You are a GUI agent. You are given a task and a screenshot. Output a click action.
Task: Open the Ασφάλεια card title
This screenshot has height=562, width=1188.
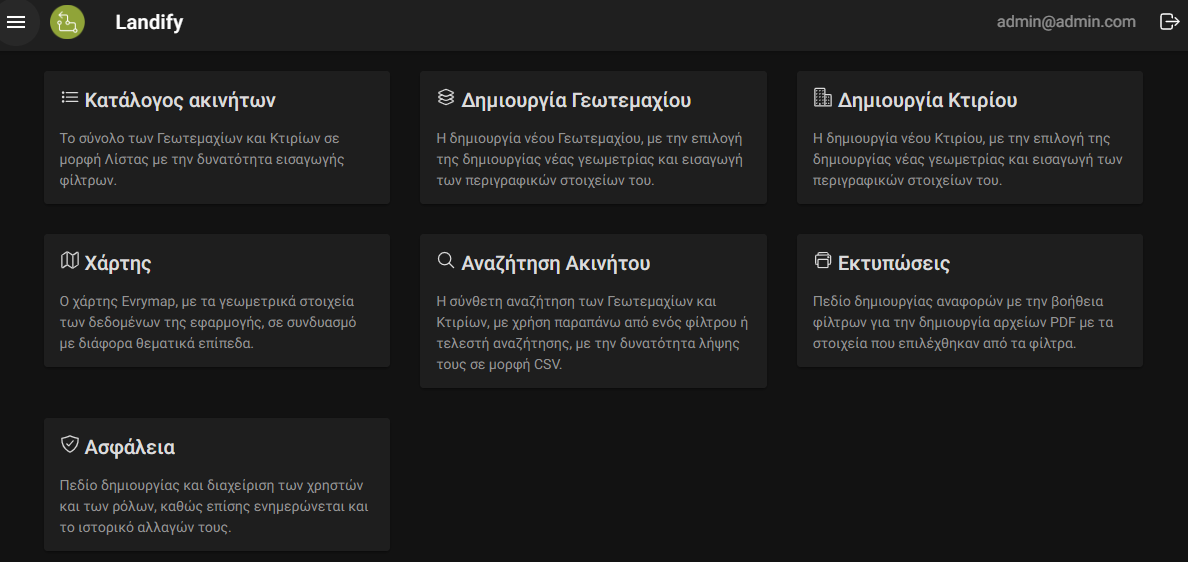coord(130,448)
